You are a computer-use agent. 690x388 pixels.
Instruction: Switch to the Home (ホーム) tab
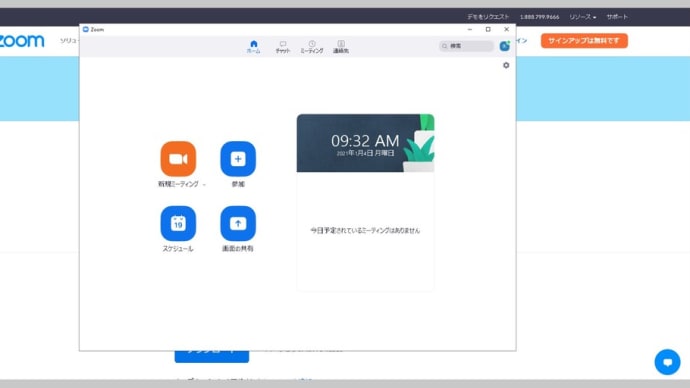click(x=253, y=47)
